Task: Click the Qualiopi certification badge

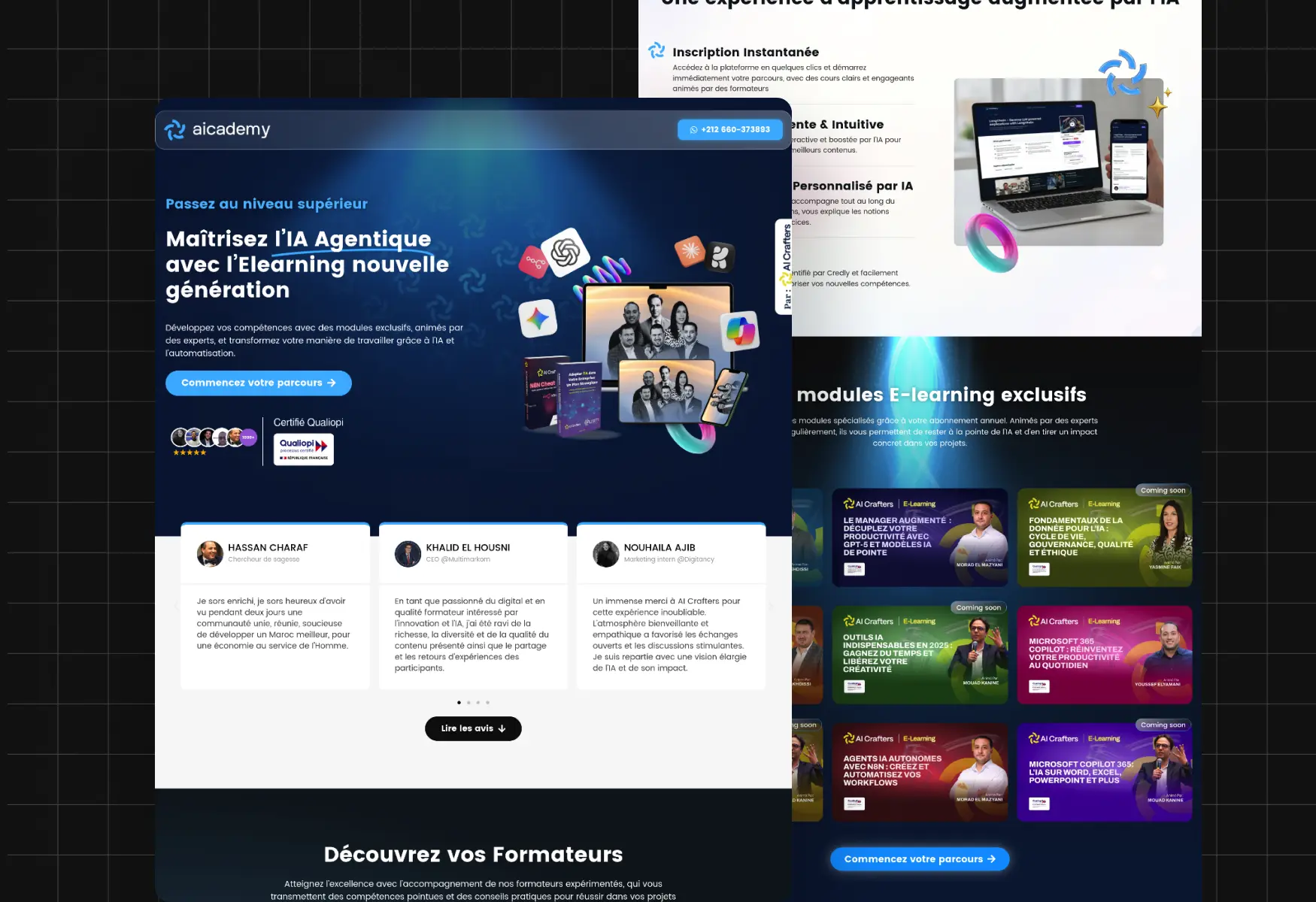Action: pyautogui.click(x=303, y=449)
